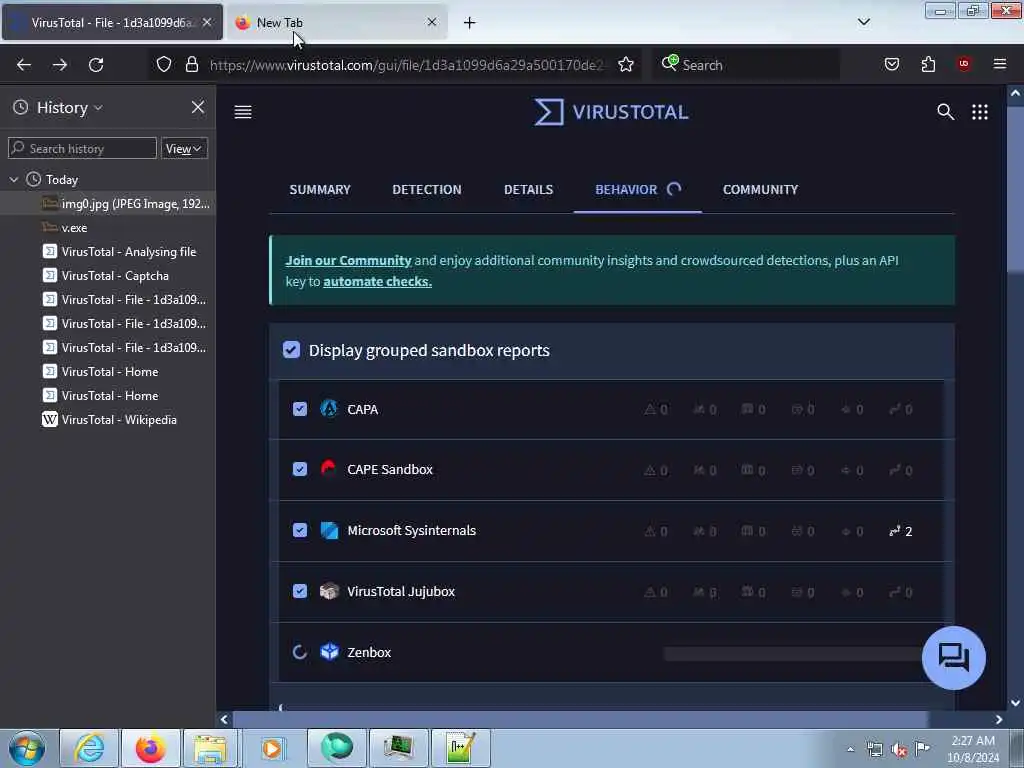Open img0.jpg history entry
Viewport: 1024px width, 768px height.
point(108,204)
